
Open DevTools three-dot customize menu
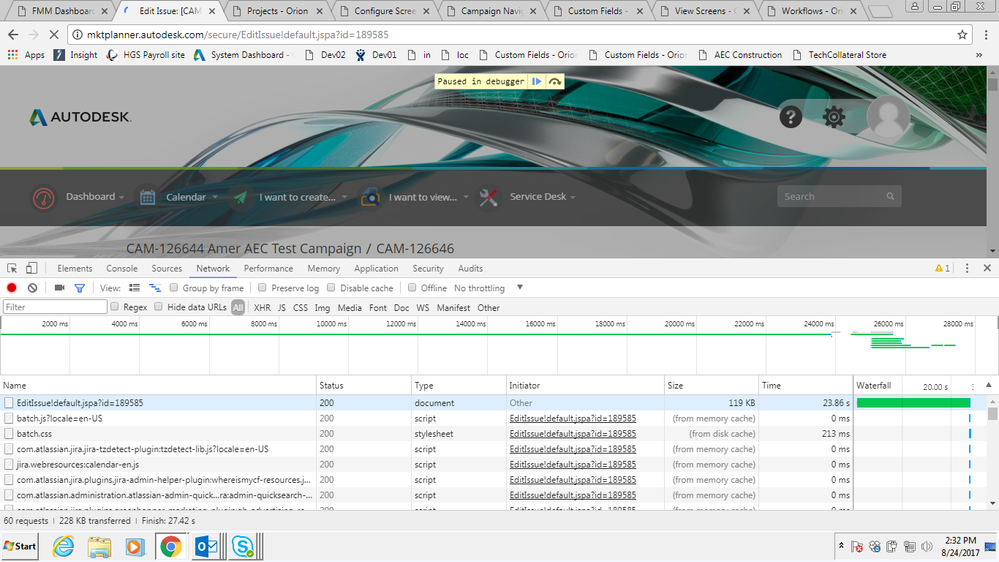coord(967,268)
